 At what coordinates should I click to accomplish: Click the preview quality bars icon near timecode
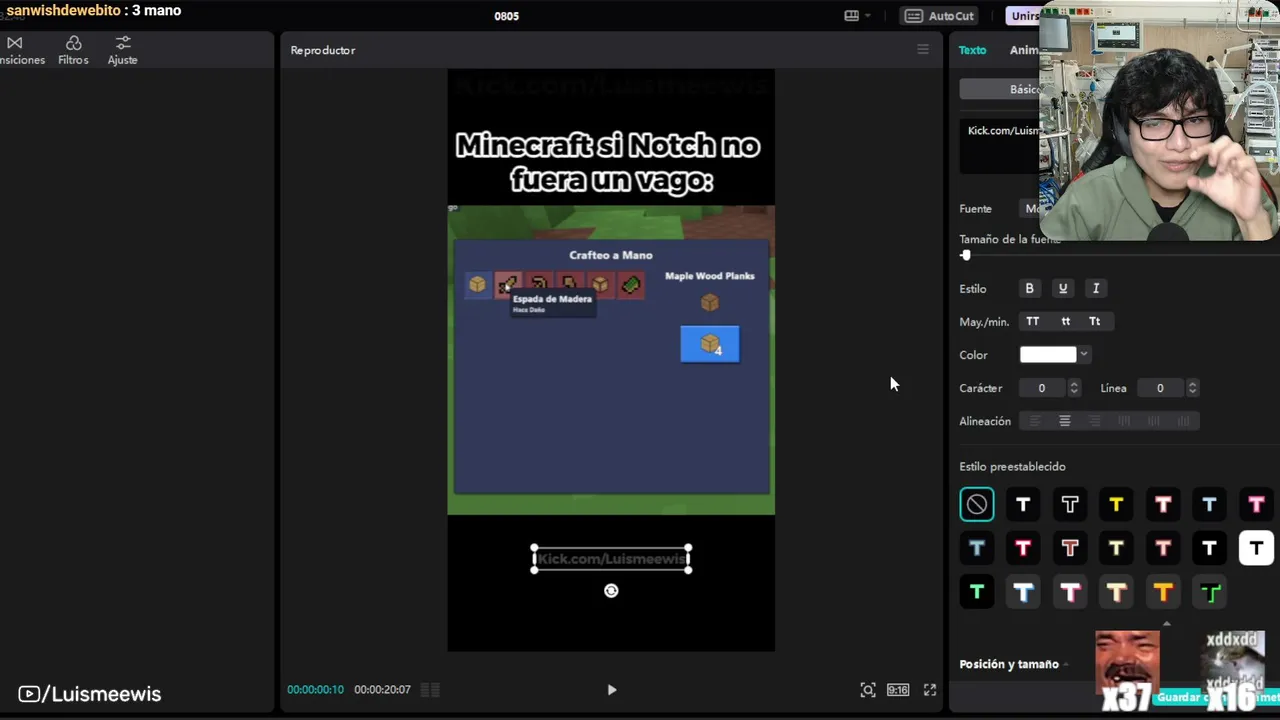(x=430, y=690)
